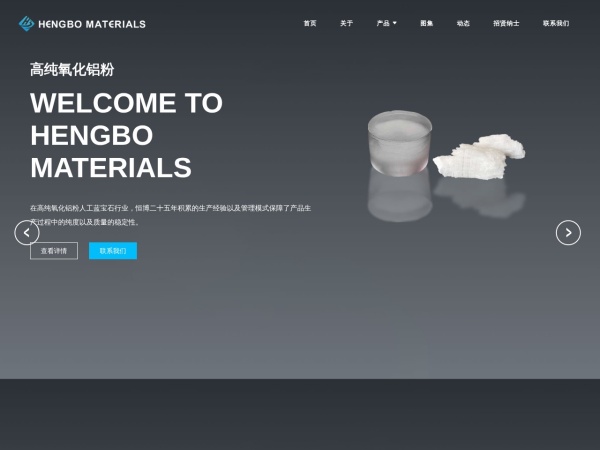Screen dimensions: 600x450
Task: Open the 动态 news menu item
Action: tap(463, 23)
